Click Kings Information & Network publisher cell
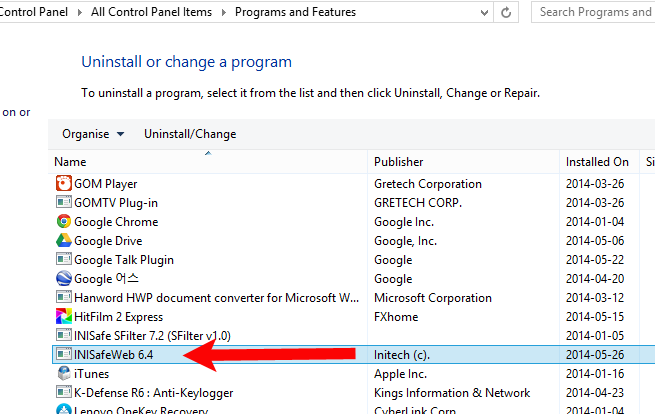This screenshot has width=655, height=414. click(x=452, y=393)
